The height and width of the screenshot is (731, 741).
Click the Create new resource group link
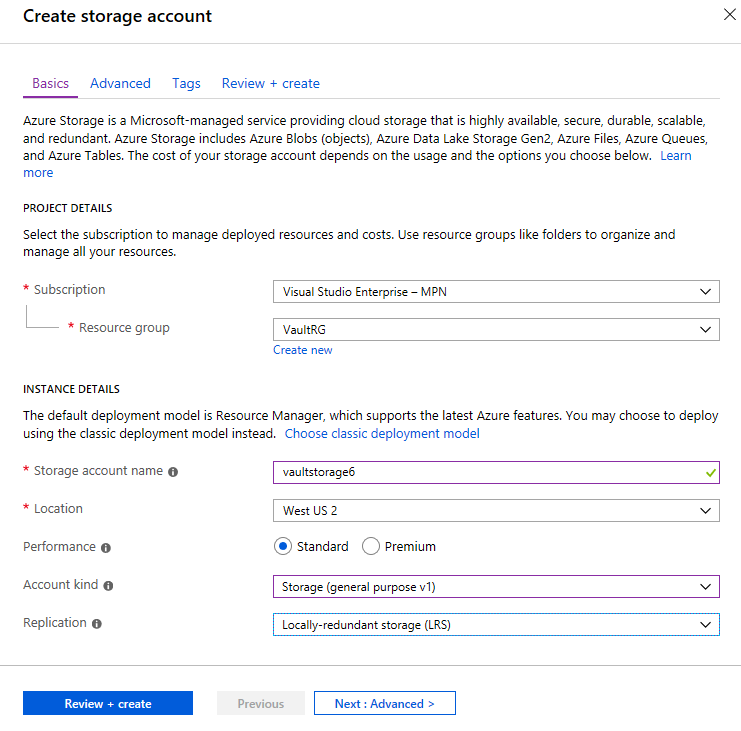coord(303,350)
